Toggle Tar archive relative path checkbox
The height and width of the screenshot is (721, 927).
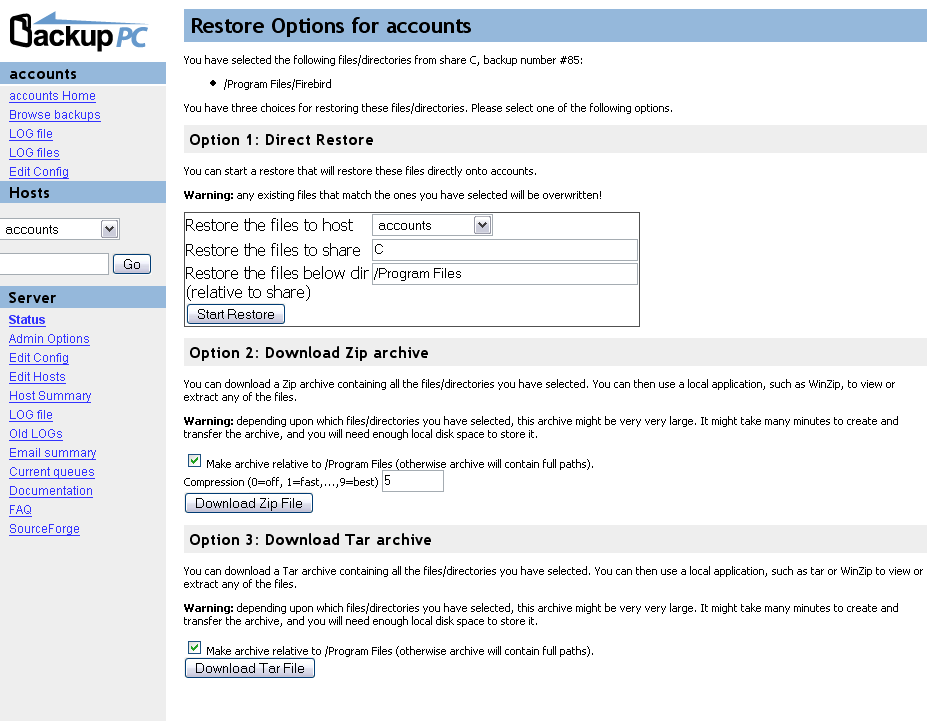click(x=194, y=647)
